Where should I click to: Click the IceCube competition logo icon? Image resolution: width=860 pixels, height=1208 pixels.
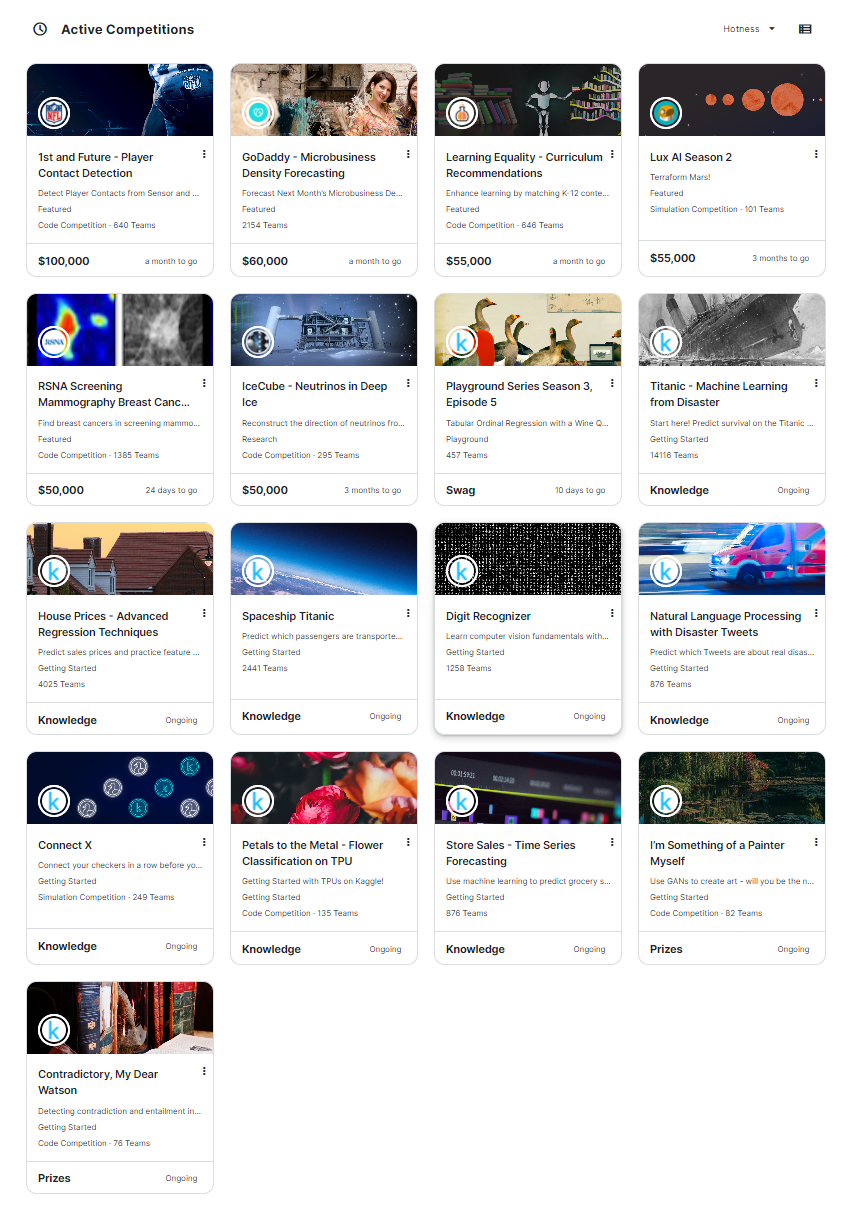tap(257, 342)
